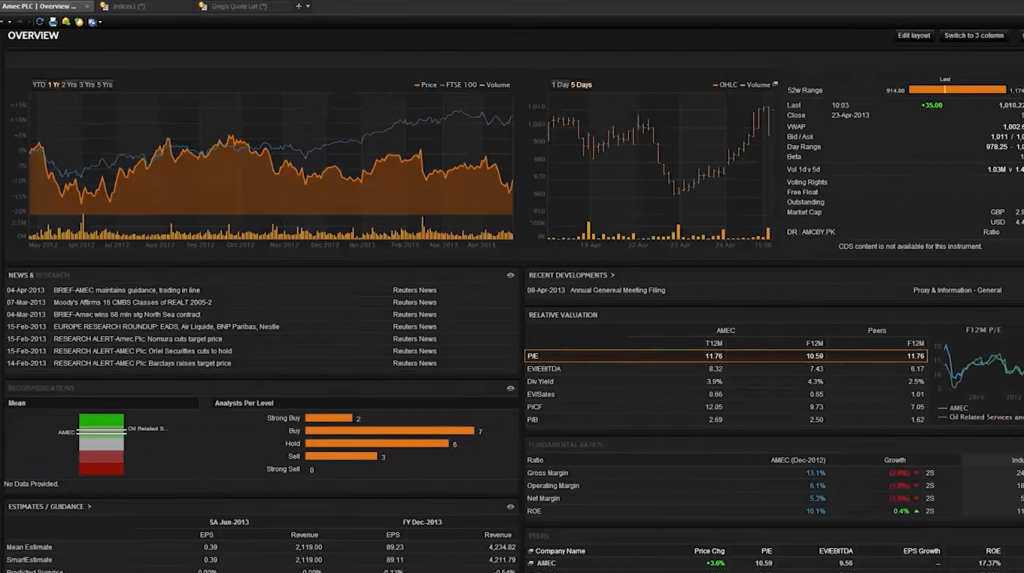
Task: Click the refresh icon in the toolbar
Action: (39, 21)
